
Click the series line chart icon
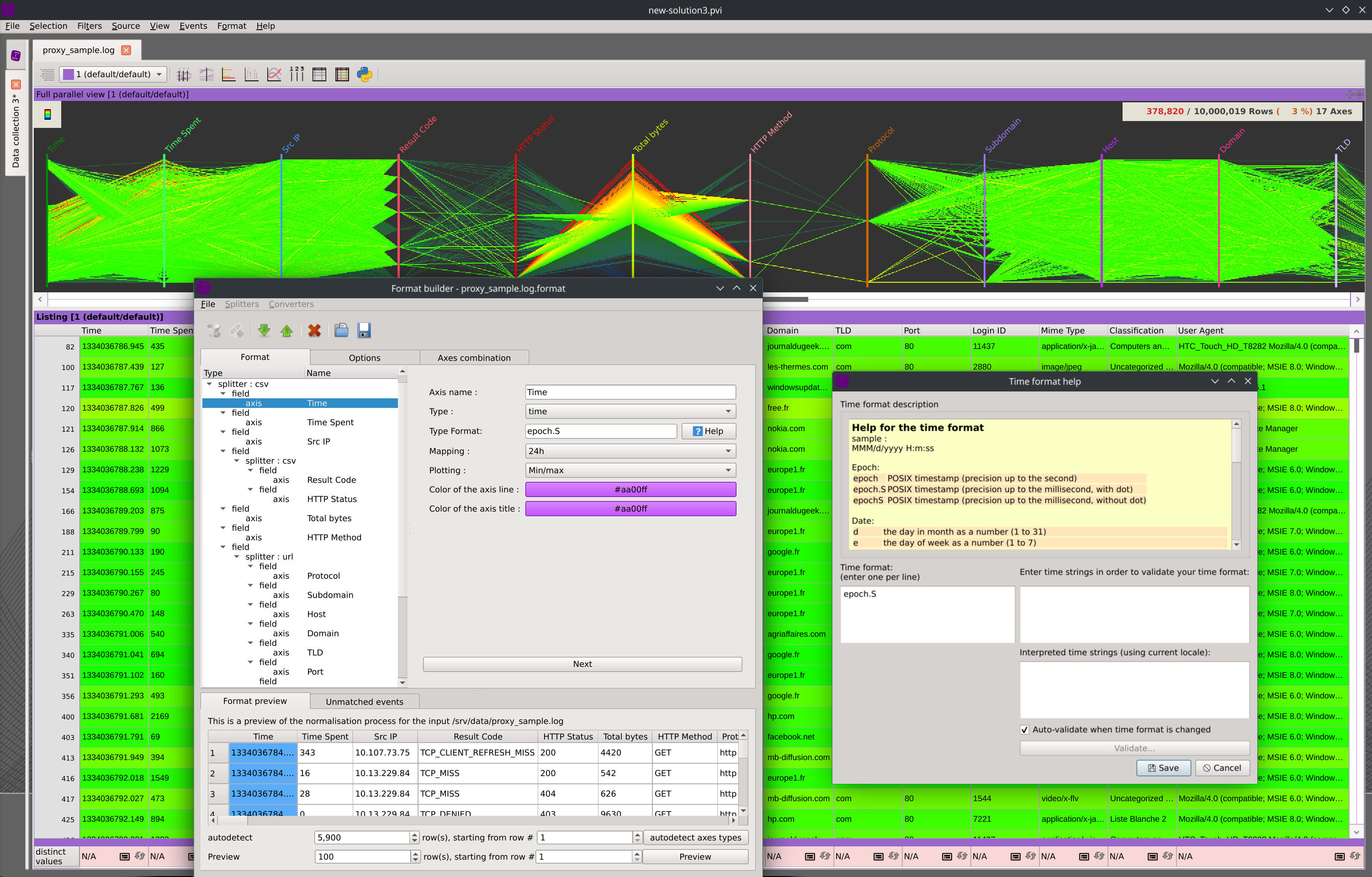pos(274,74)
